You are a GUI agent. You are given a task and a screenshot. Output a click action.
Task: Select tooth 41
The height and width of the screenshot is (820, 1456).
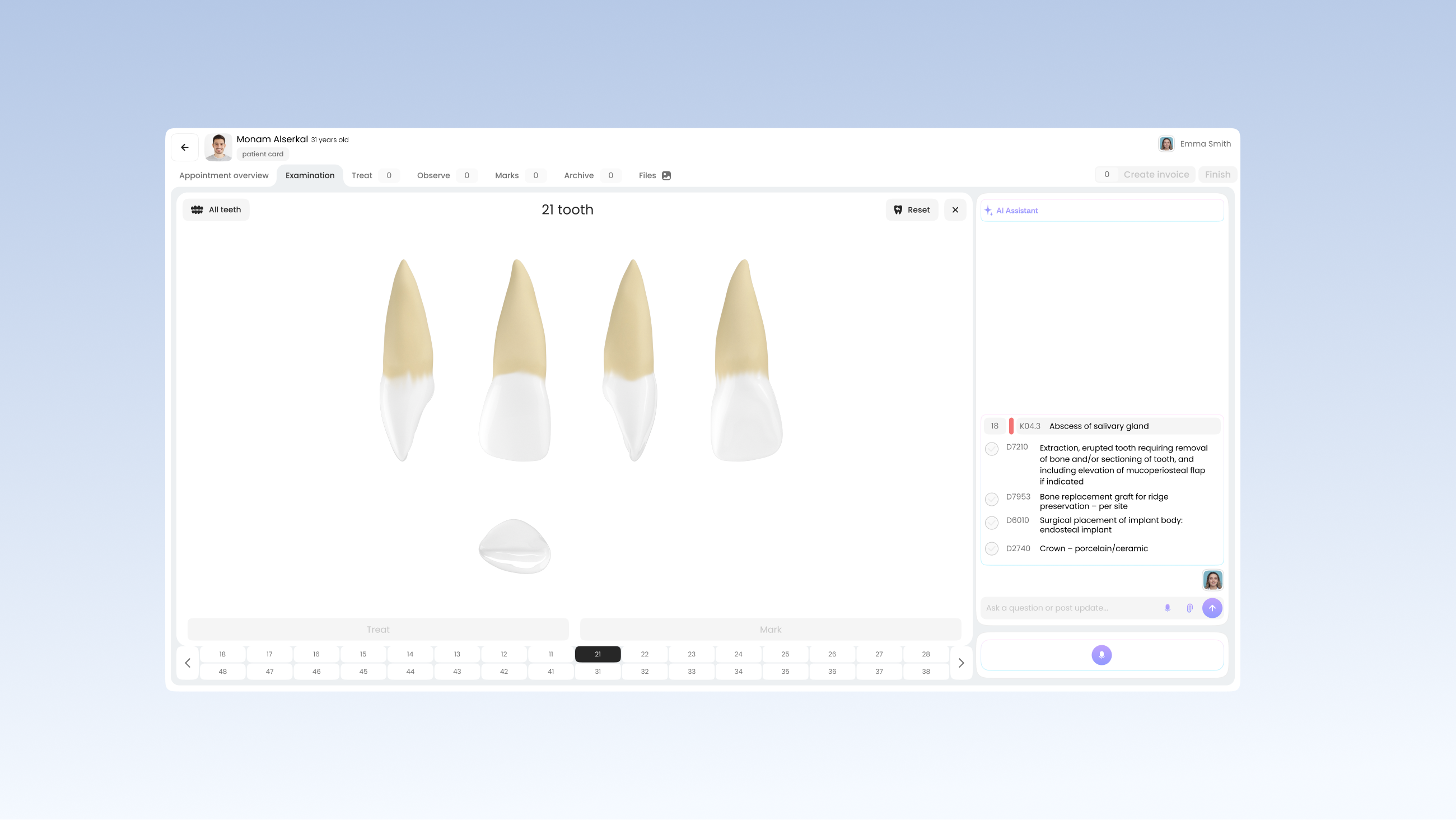[x=551, y=672]
